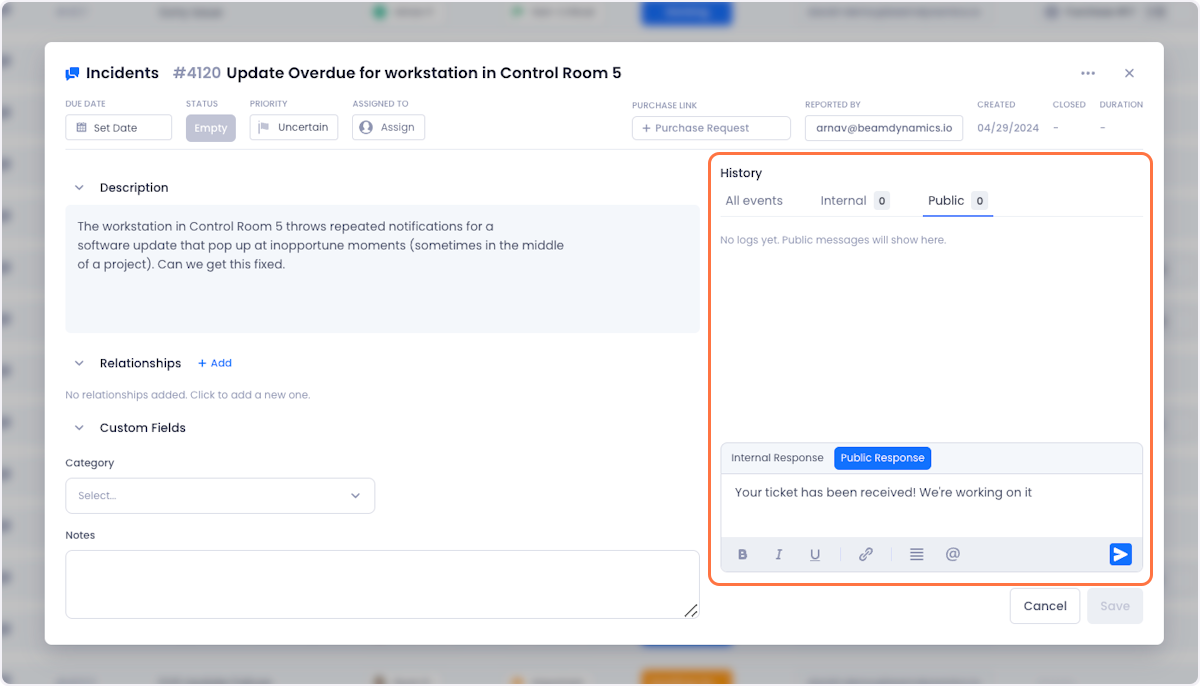Click reporter arnav@beamdynamics.io field
1200x686 pixels.
(884, 128)
